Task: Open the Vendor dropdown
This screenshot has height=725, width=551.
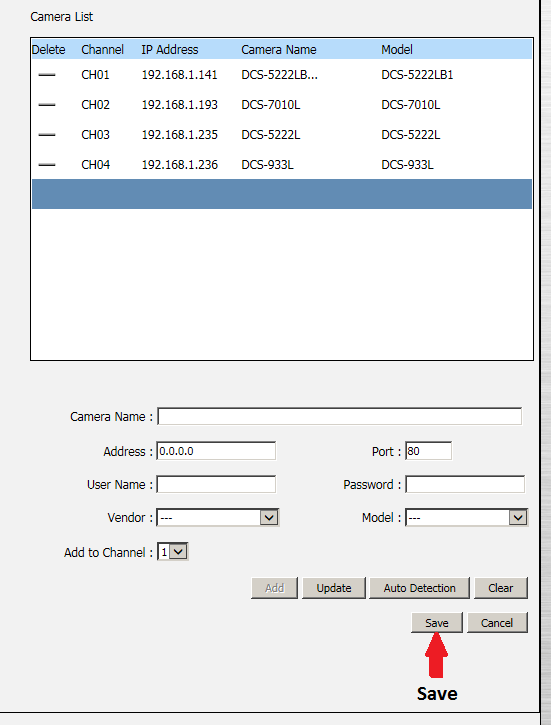Action: [x=218, y=517]
